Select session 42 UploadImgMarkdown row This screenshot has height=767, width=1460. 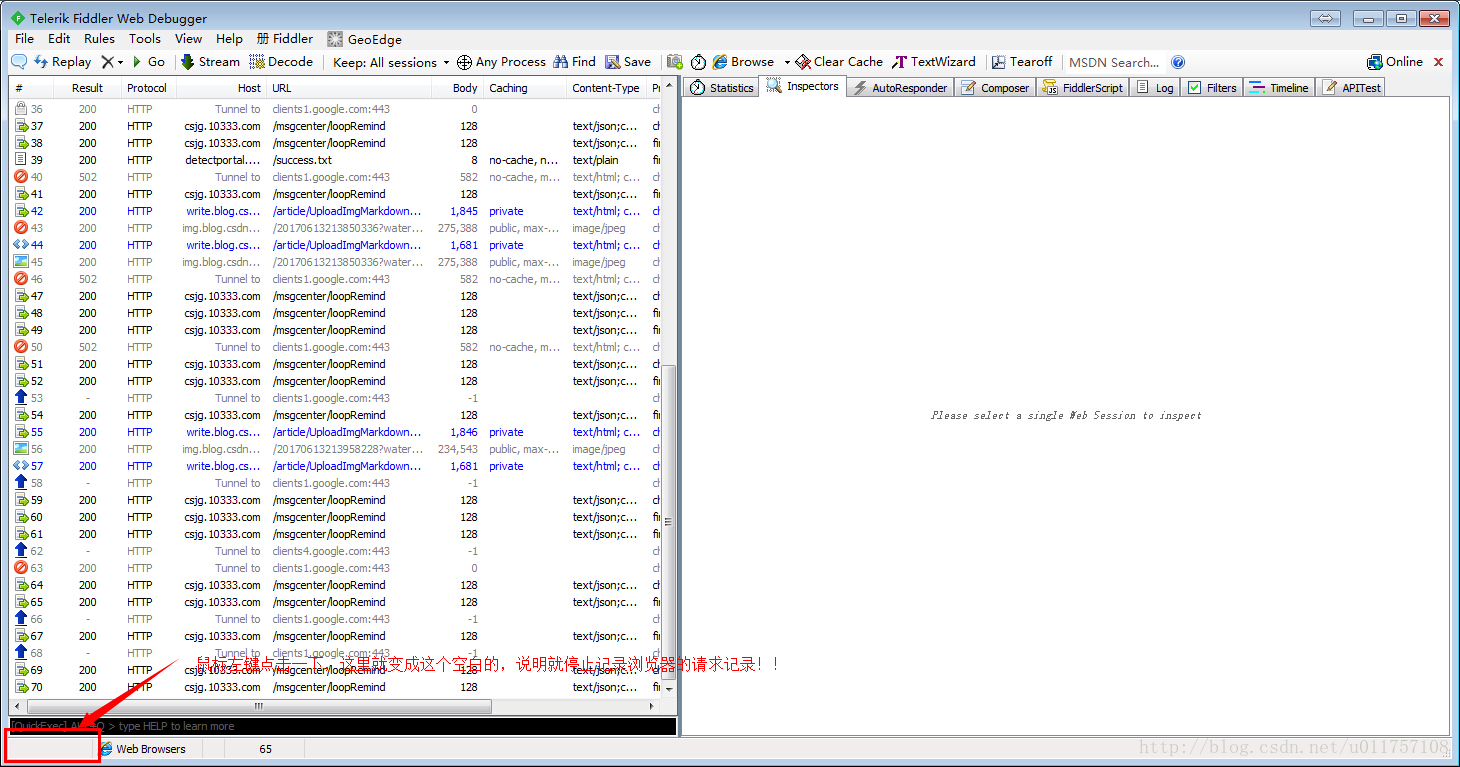pyautogui.click(x=335, y=211)
